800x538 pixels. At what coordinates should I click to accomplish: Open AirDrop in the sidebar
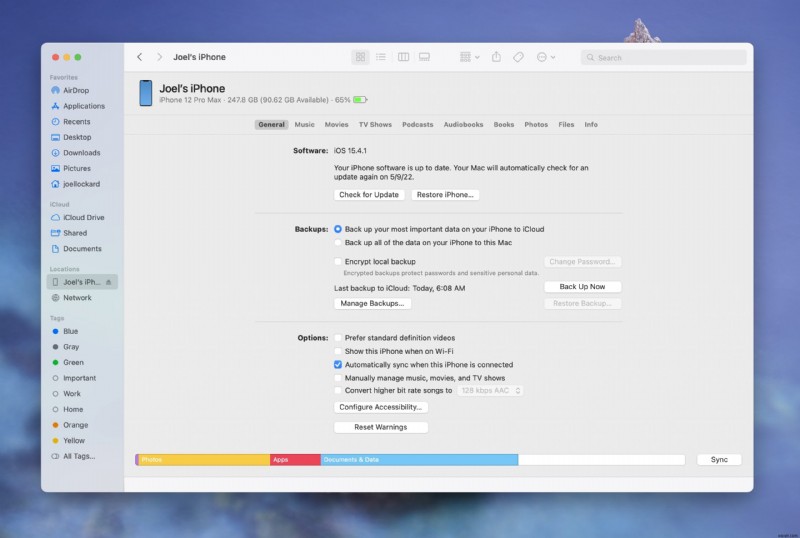point(76,90)
